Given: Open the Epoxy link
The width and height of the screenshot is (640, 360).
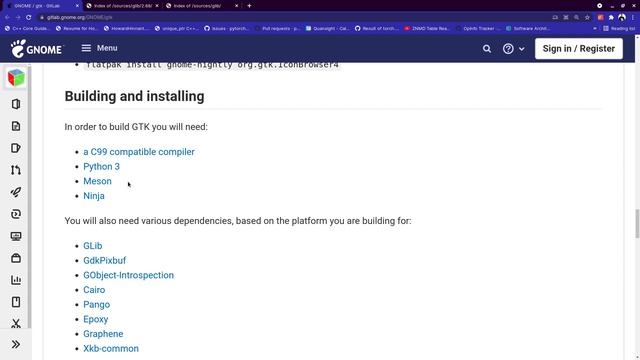Looking at the screenshot, I should (x=96, y=319).
